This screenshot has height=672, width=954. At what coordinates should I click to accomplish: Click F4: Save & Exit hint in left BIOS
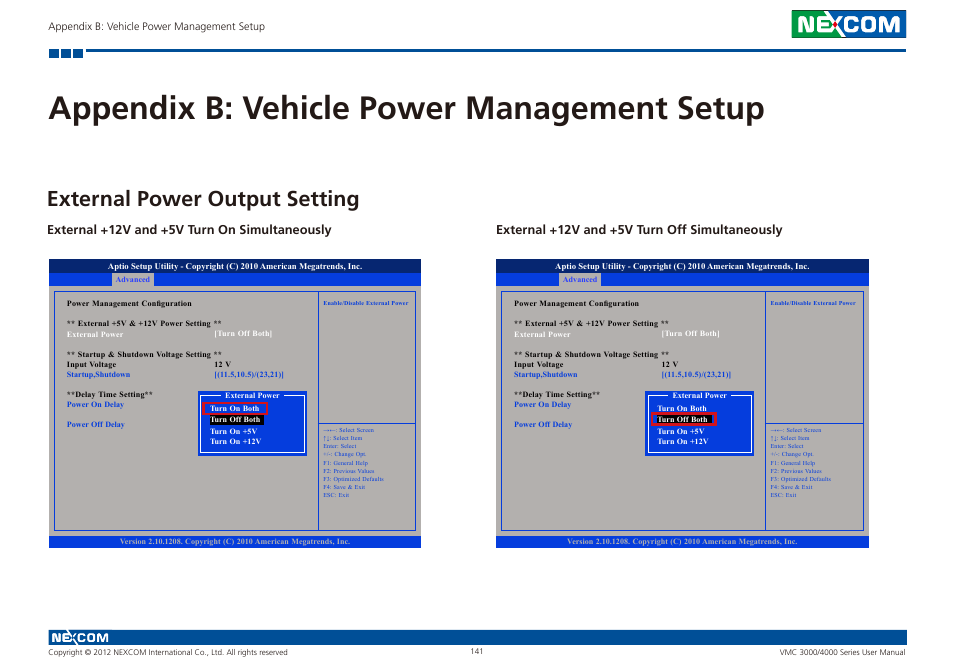tap(344, 487)
